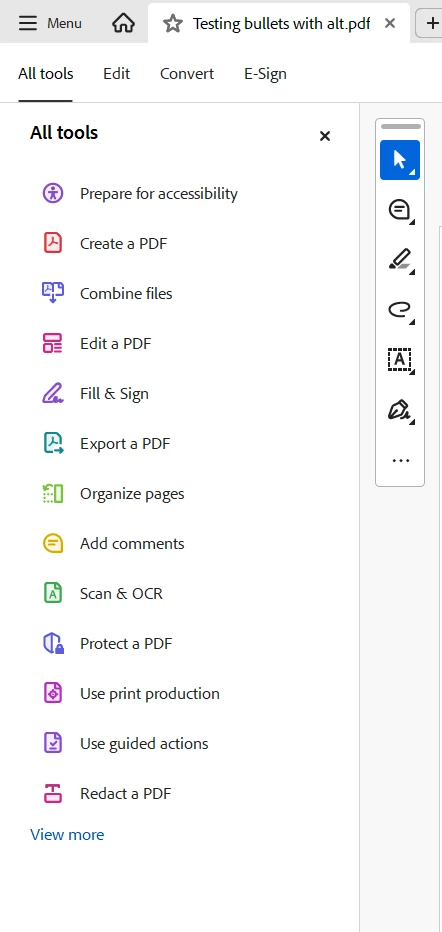
Task: Star the Testing bullets with alt.pdf file
Action: (173, 24)
